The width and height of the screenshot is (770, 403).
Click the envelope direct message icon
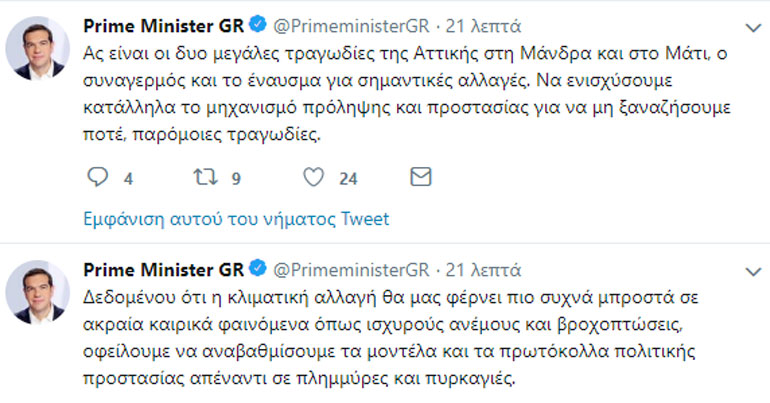(x=421, y=178)
